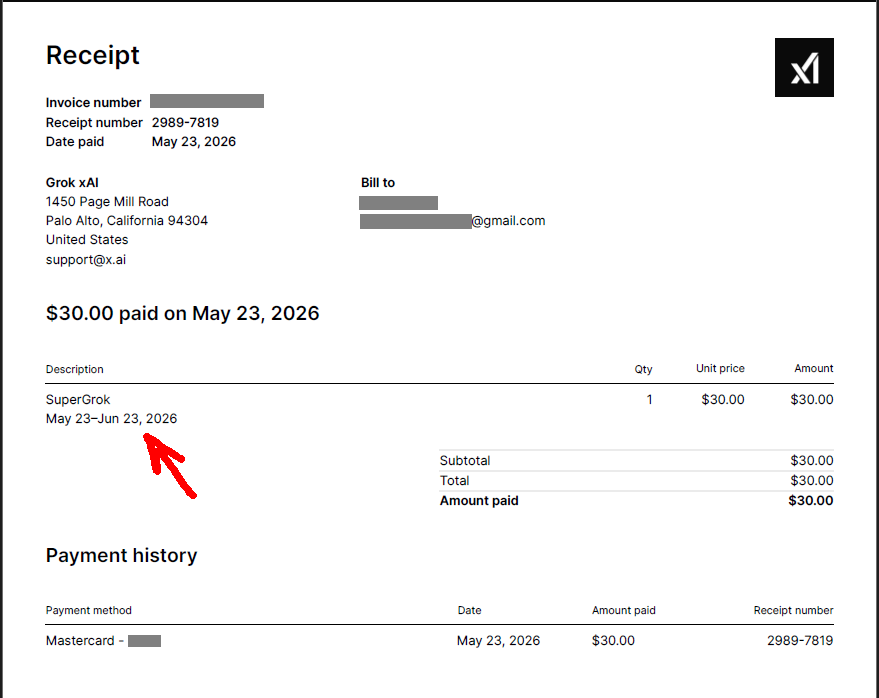Click the 'Description' column header

75,369
